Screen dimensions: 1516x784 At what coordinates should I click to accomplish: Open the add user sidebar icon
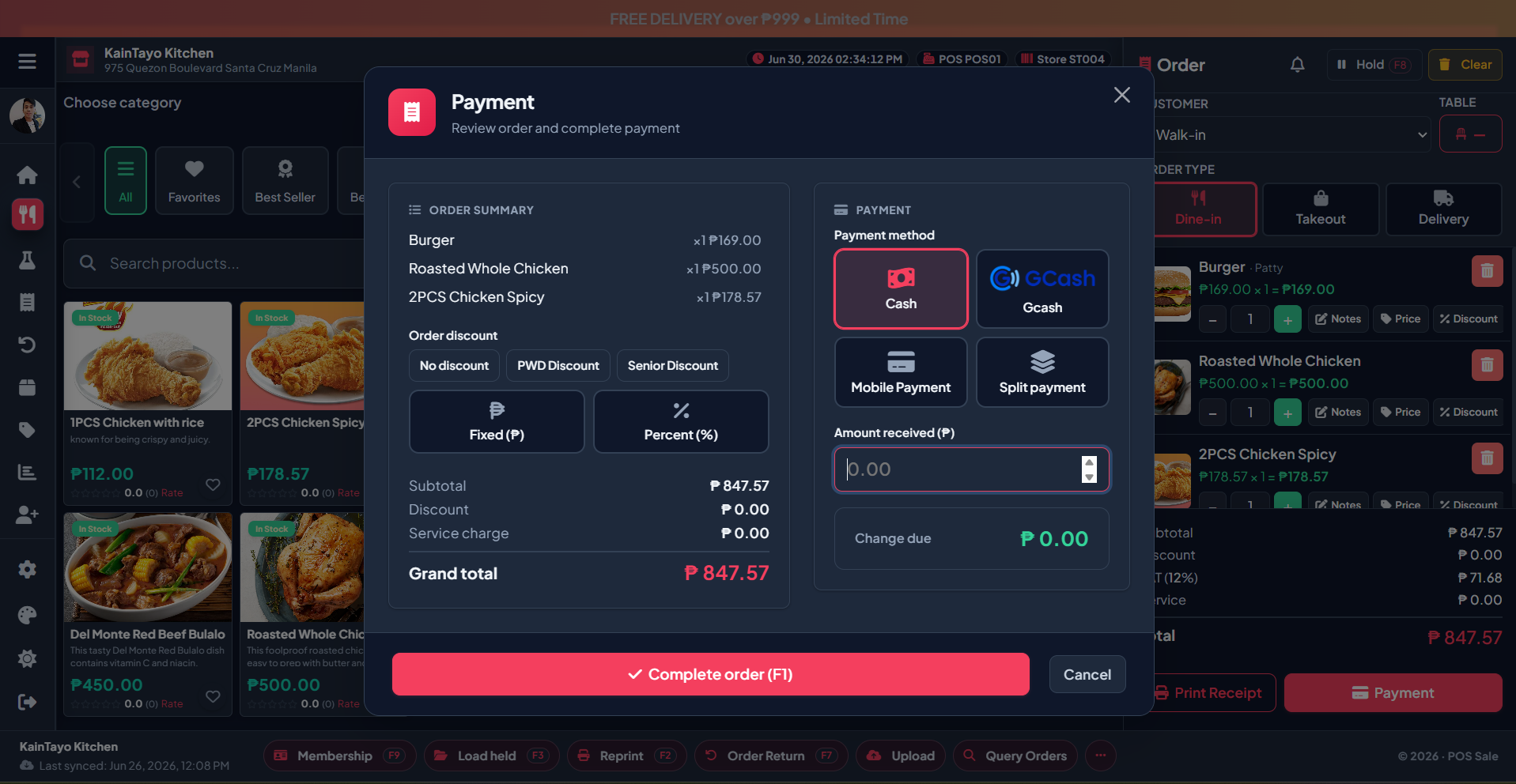coord(27,514)
